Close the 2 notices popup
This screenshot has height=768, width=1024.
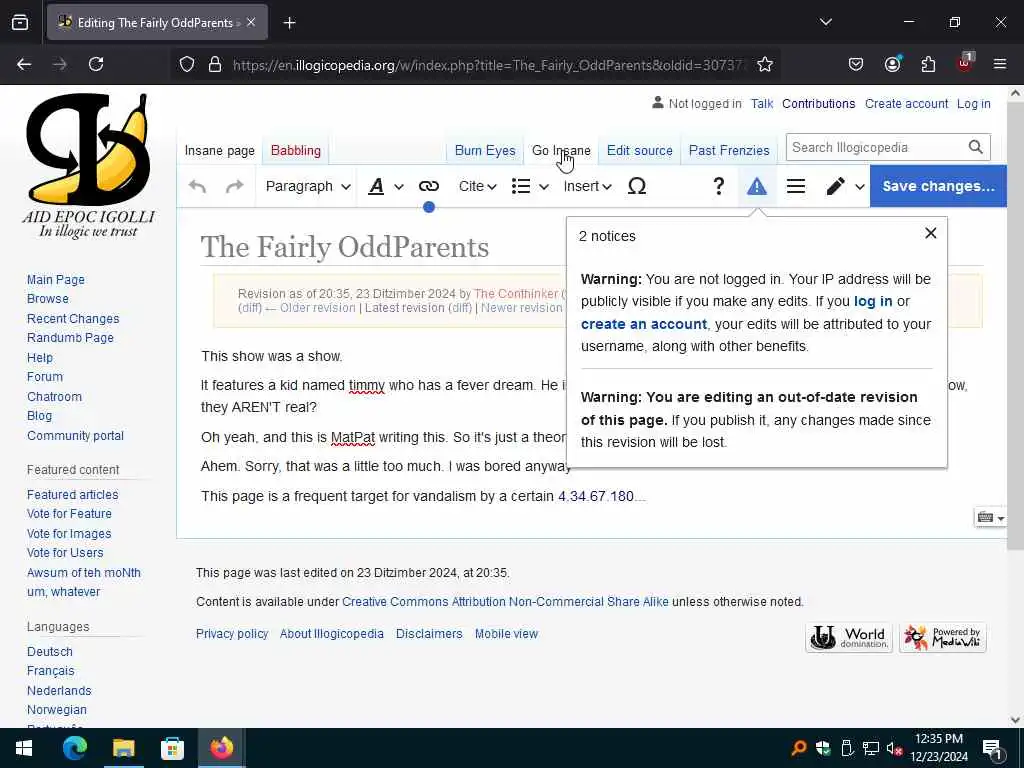click(931, 233)
